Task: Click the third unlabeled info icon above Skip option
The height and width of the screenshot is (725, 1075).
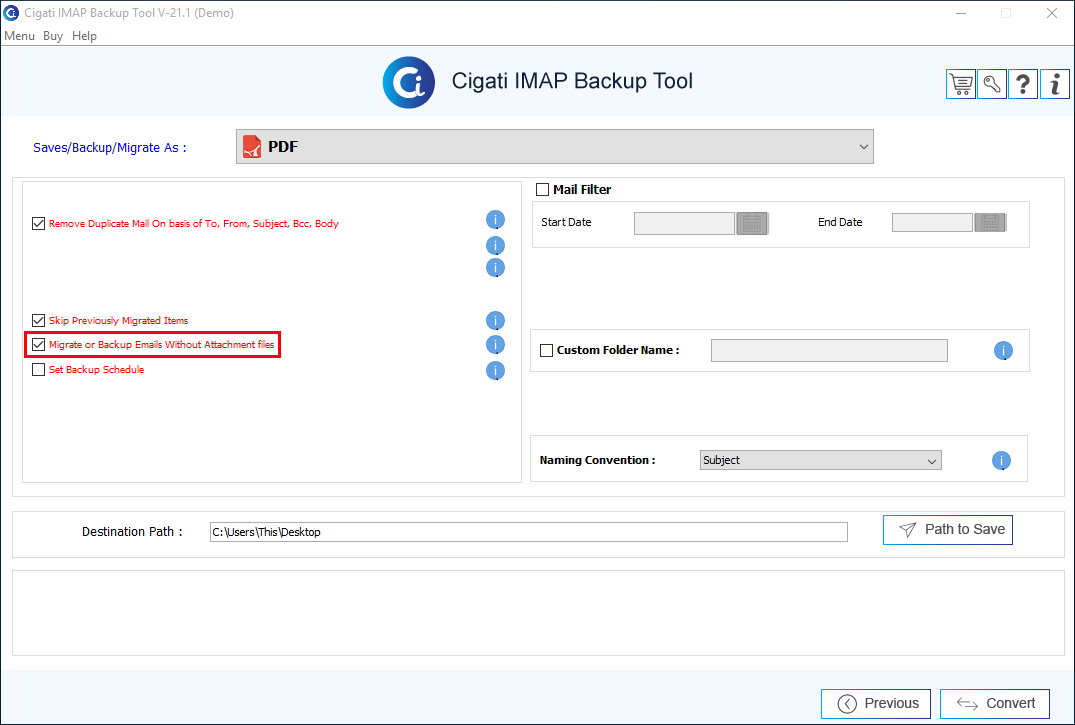Action: tap(495, 268)
